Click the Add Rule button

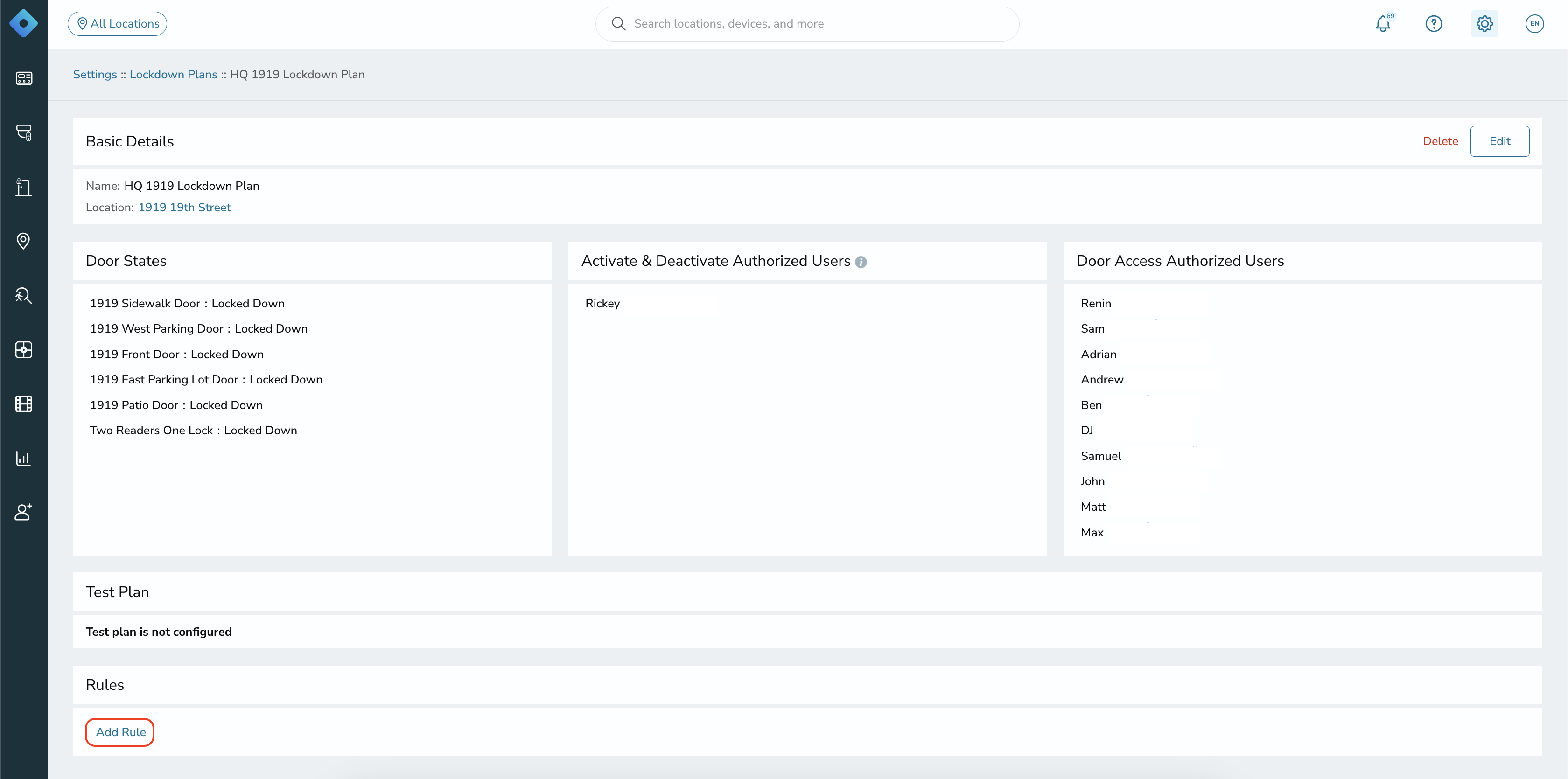click(x=120, y=732)
